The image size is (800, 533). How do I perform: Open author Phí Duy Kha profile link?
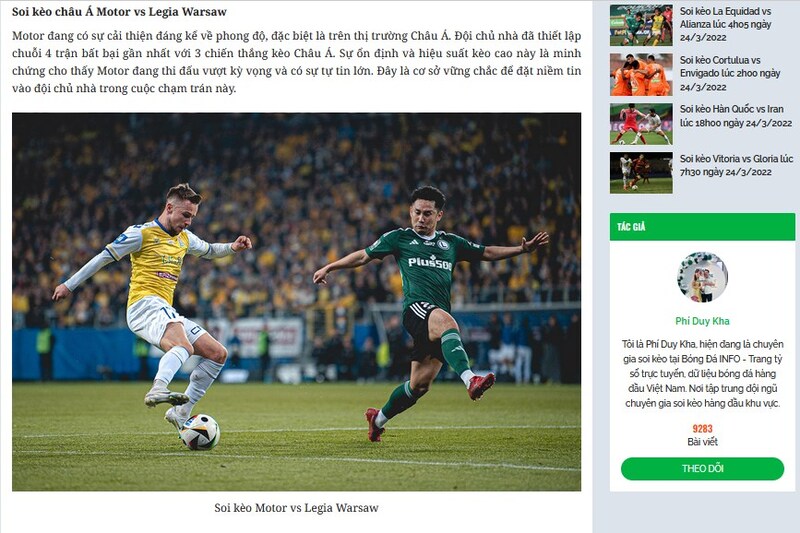[702, 321]
